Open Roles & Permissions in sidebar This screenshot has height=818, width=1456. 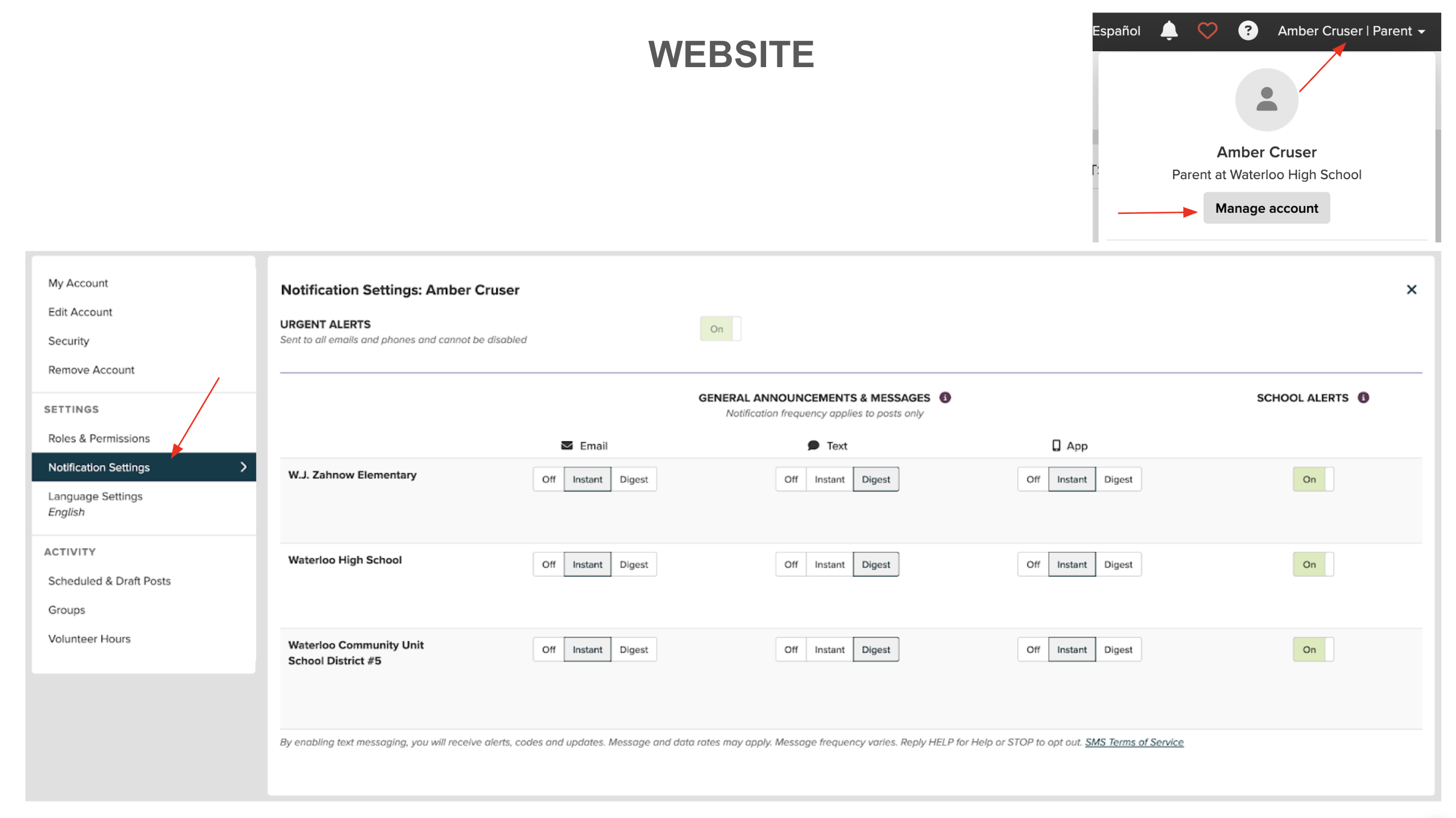[99, 439]
